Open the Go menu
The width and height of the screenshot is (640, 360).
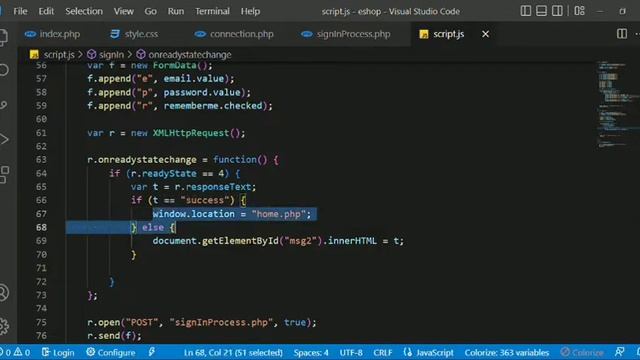click(150, 11)
